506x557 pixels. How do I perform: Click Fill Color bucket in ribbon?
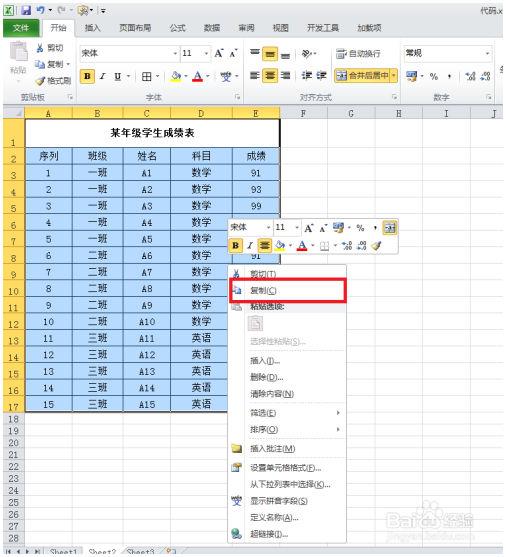pos(176,76)
